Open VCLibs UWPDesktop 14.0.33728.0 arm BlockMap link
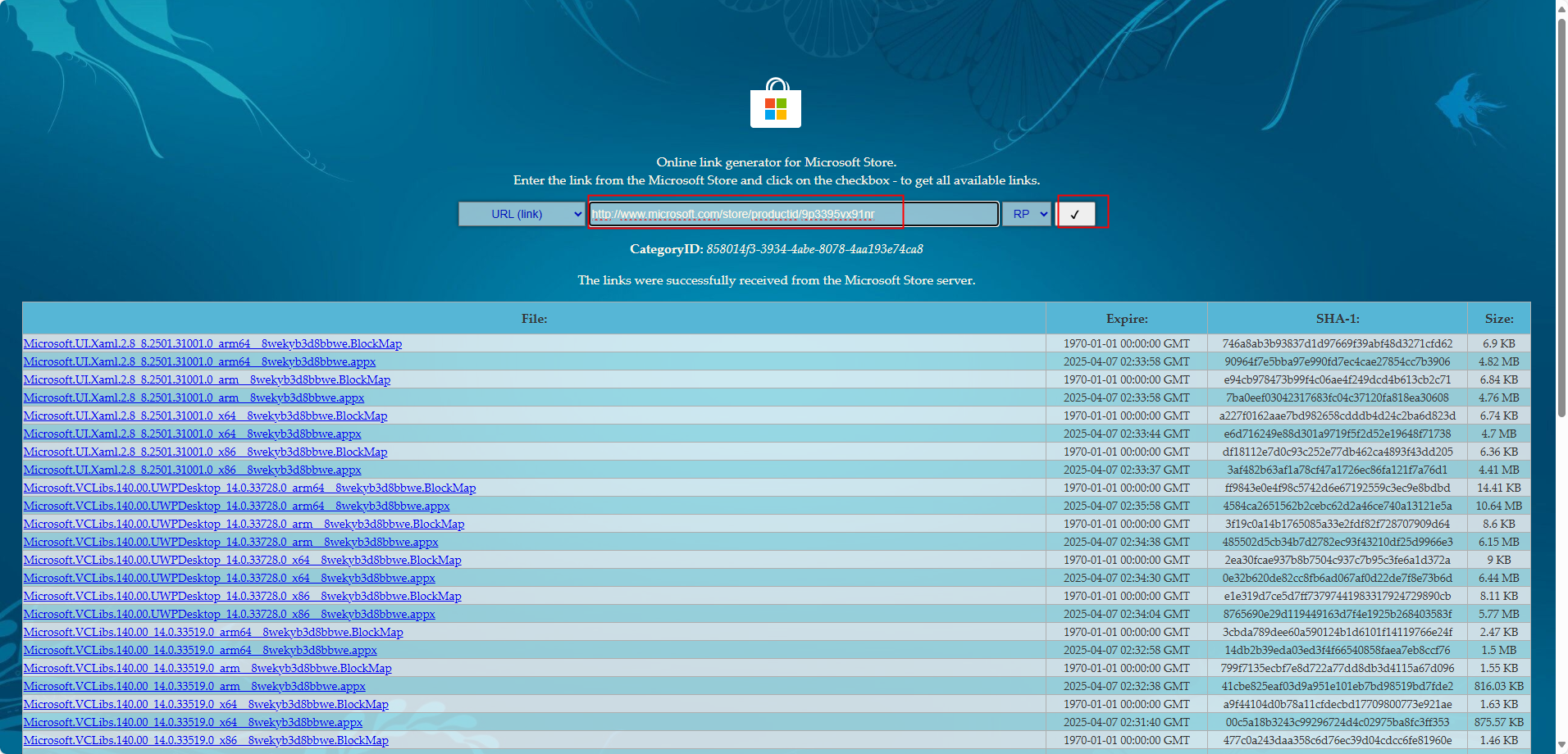The width and height of the screenshot is (1568, 754). (244, 524)
